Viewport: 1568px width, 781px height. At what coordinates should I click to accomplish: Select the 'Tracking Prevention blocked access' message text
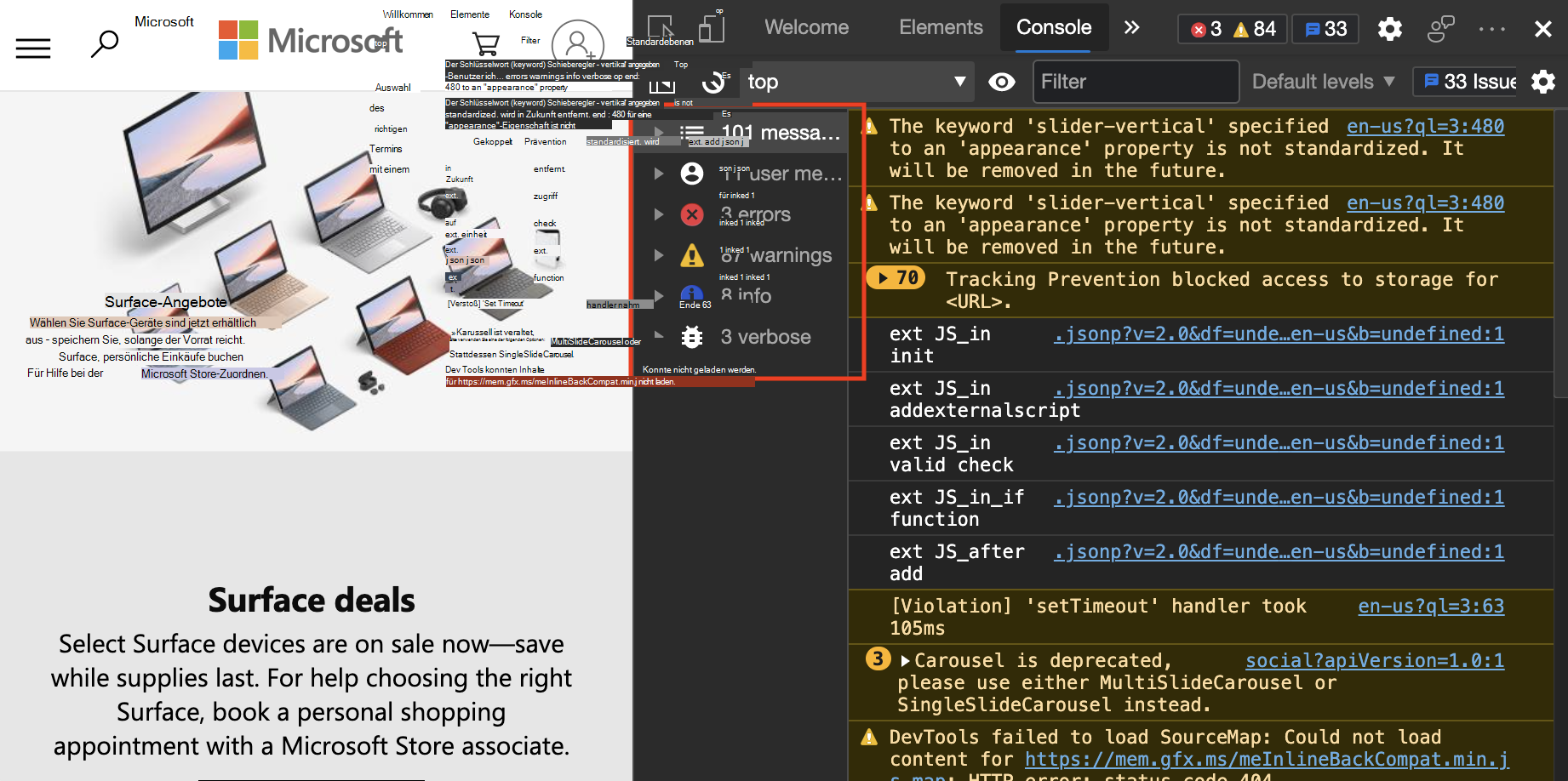pyautogui.click(x=1222, y=290)
